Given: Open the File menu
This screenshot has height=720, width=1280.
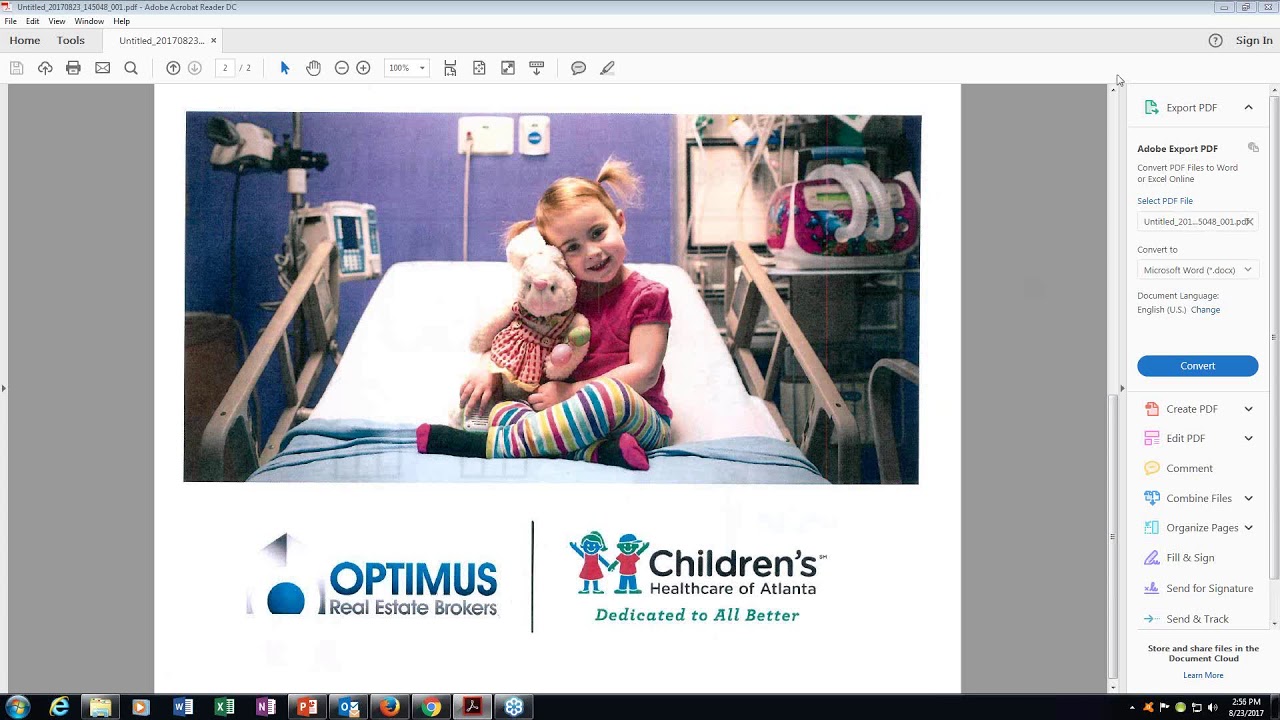Looking at the screenshot, I should pos(10,21).
